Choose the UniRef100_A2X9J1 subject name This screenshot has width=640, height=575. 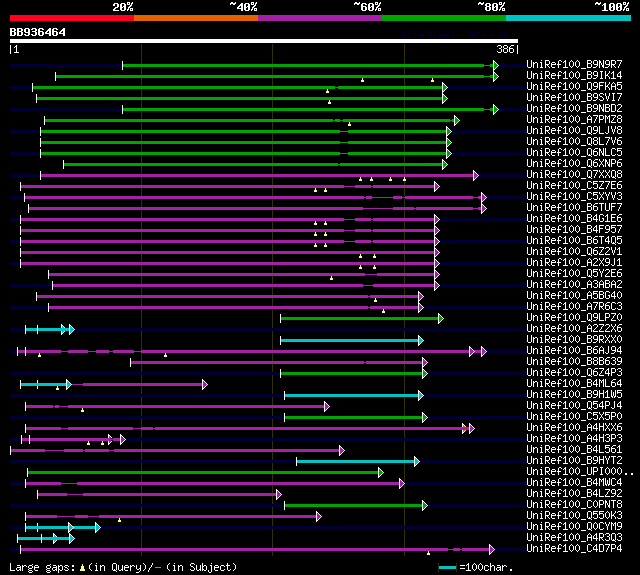coord(574,263)
